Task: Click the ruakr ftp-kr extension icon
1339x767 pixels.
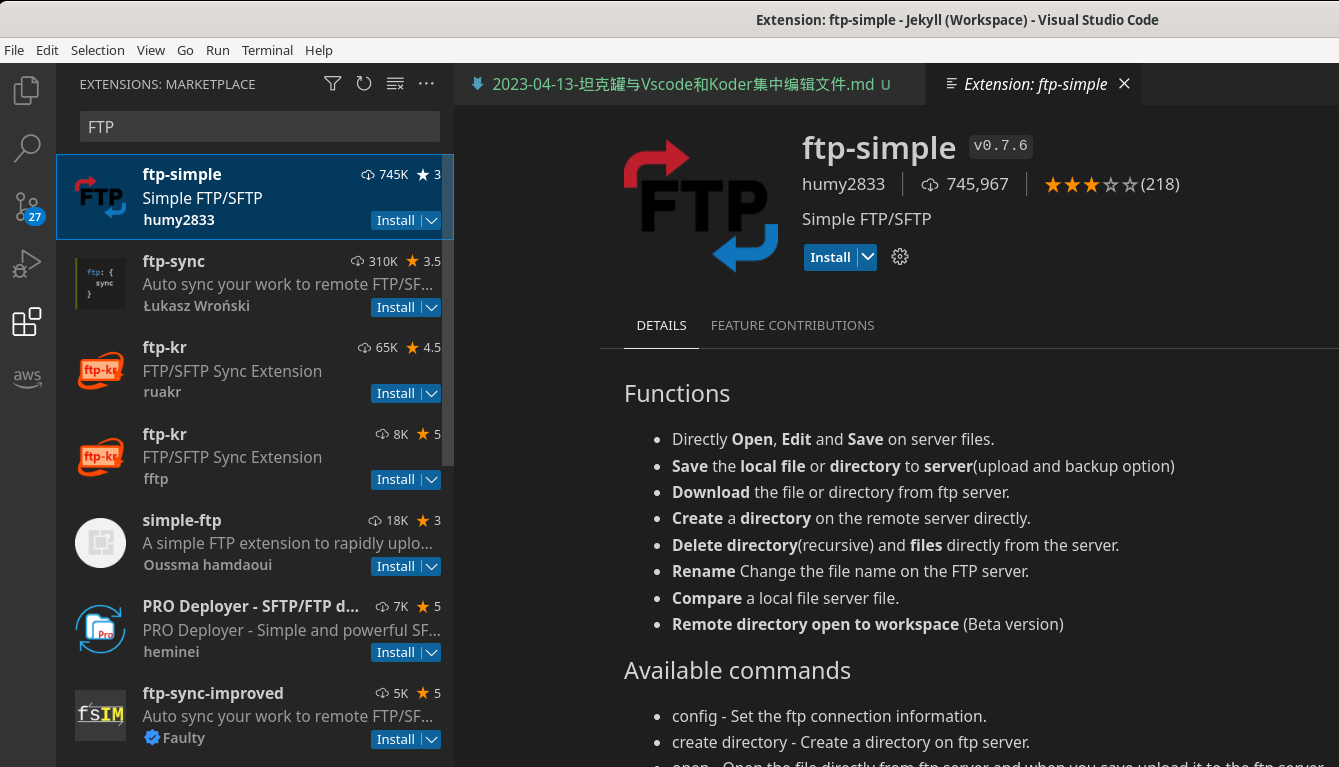Action: (100, 370)
